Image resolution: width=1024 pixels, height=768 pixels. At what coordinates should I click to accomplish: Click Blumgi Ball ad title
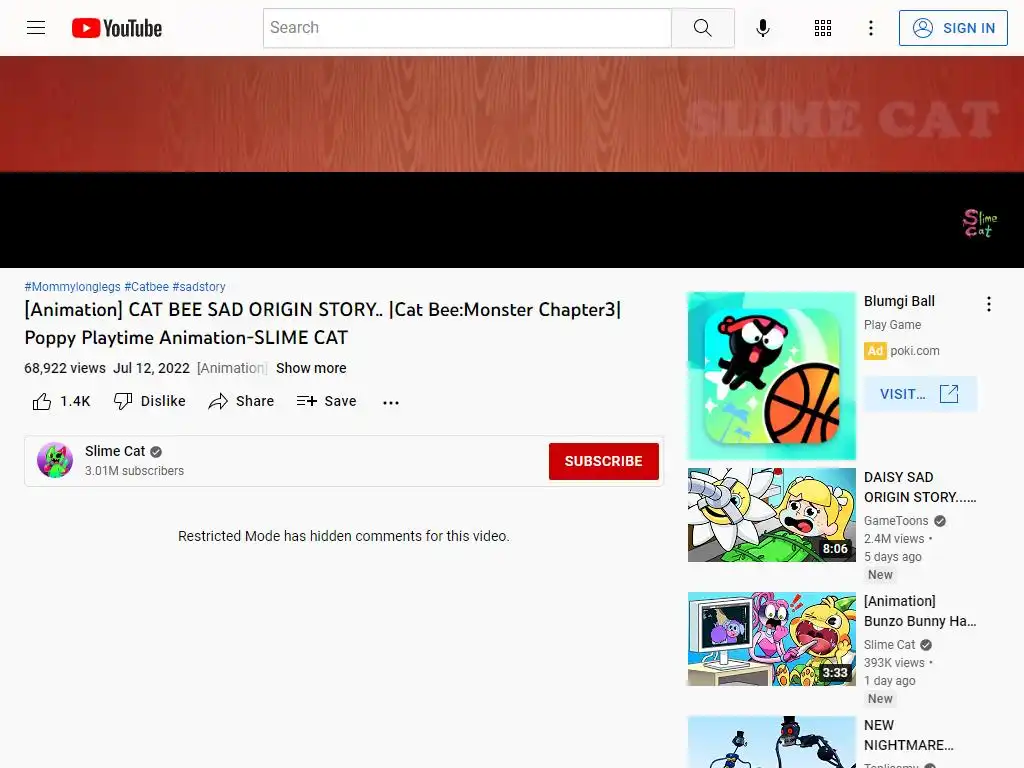[x=899, y=301]
